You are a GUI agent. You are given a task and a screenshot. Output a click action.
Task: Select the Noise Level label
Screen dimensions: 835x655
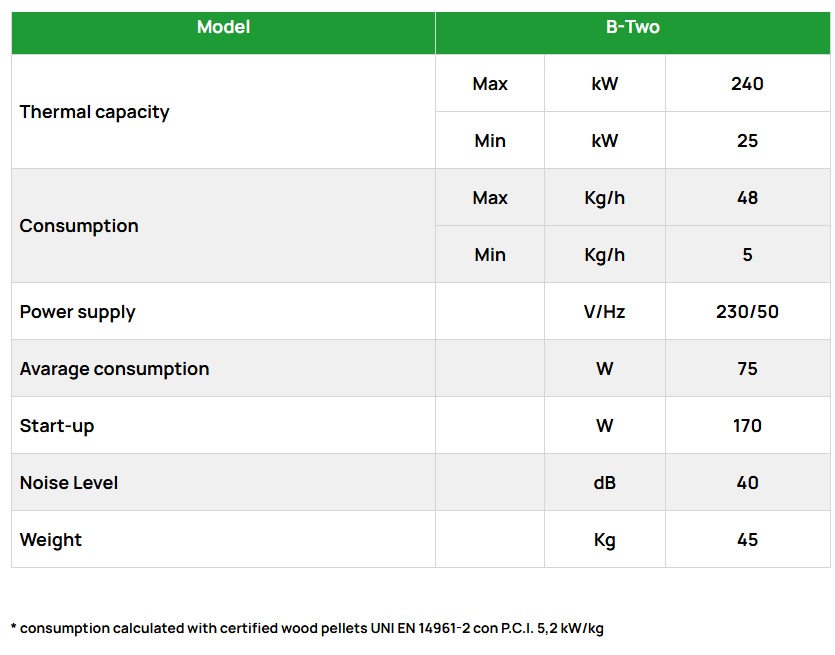coord(69,483)
